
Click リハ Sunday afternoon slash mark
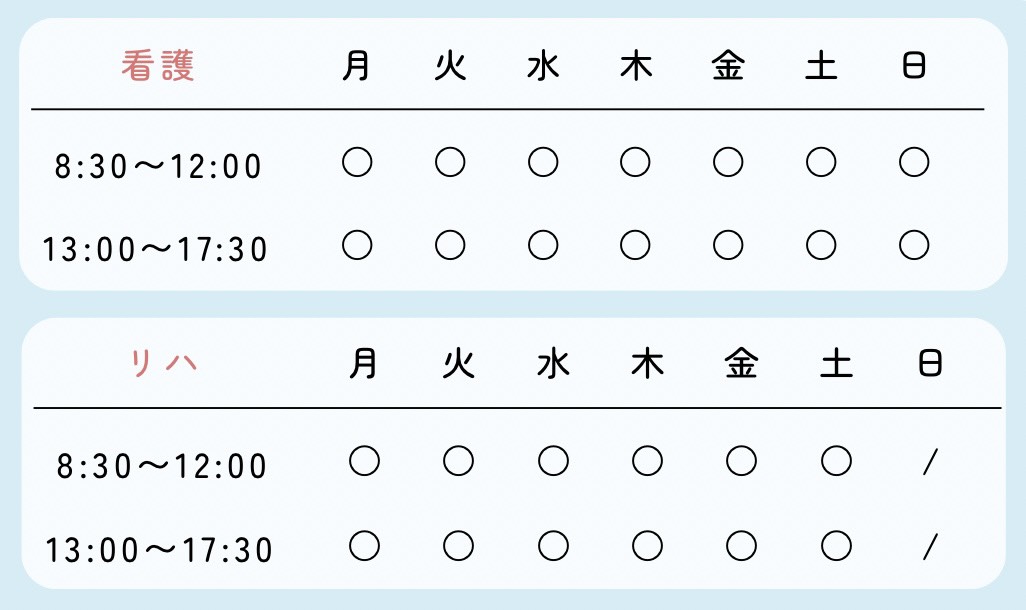pos(931,546)
